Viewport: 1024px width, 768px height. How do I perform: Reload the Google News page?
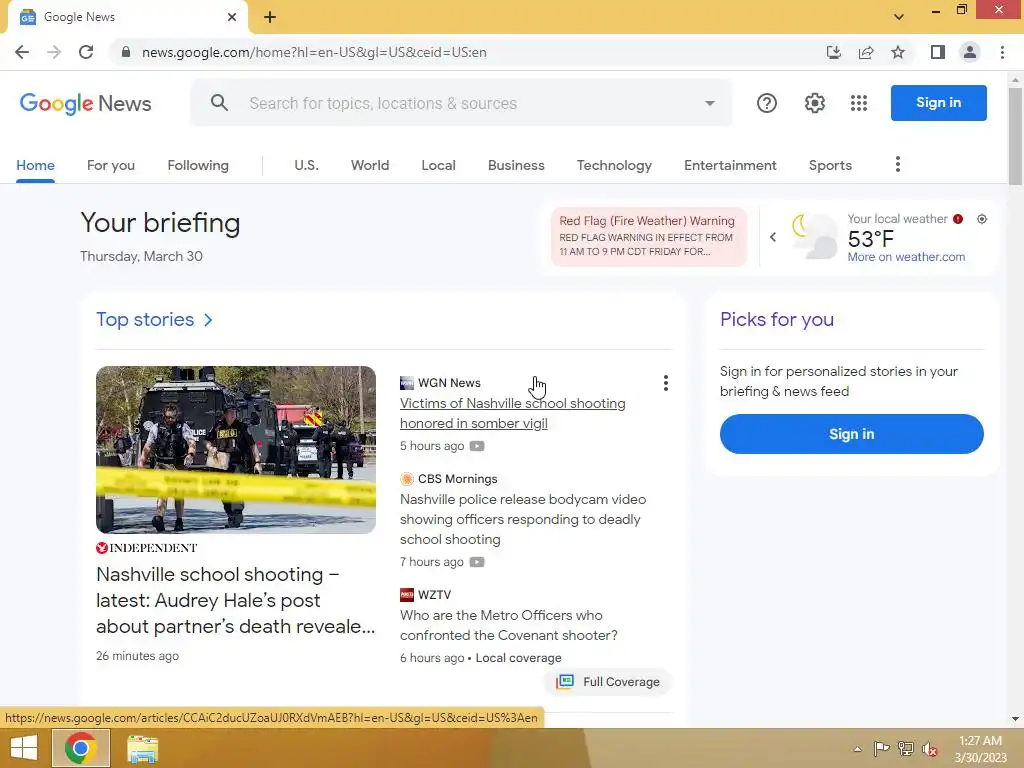[x=86, y=52]
